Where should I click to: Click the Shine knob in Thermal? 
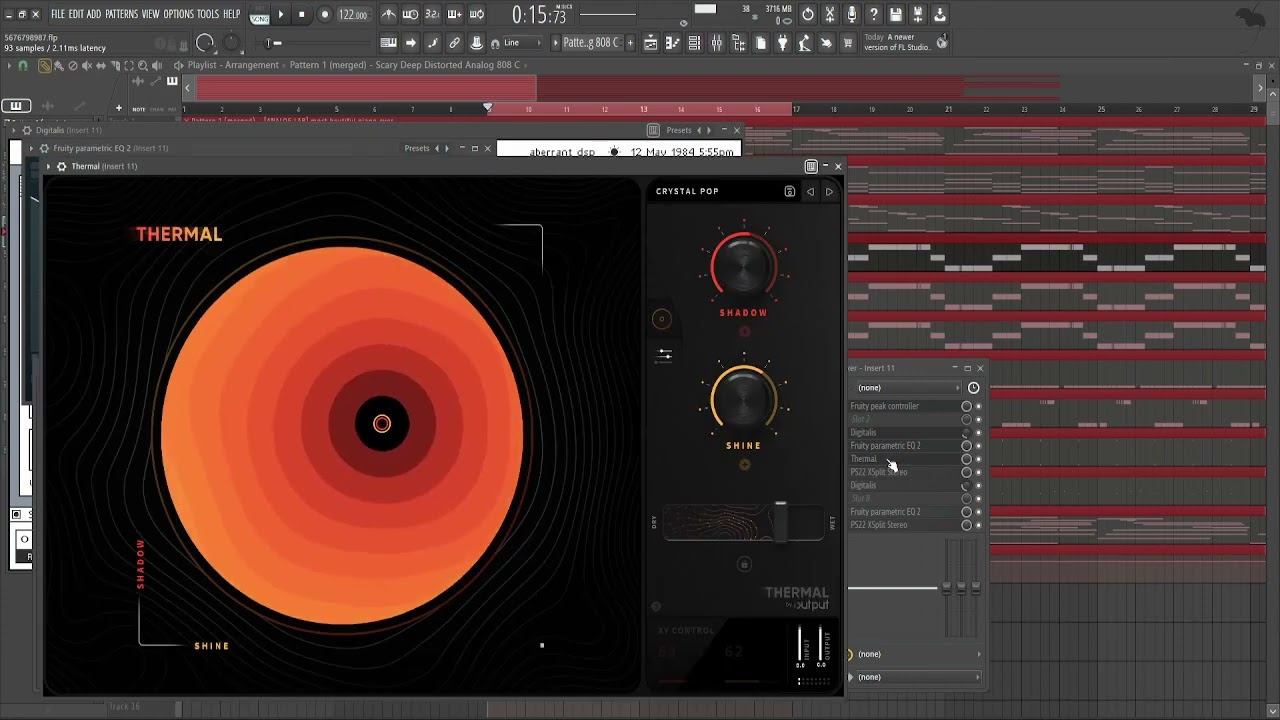tap(744, 399)
